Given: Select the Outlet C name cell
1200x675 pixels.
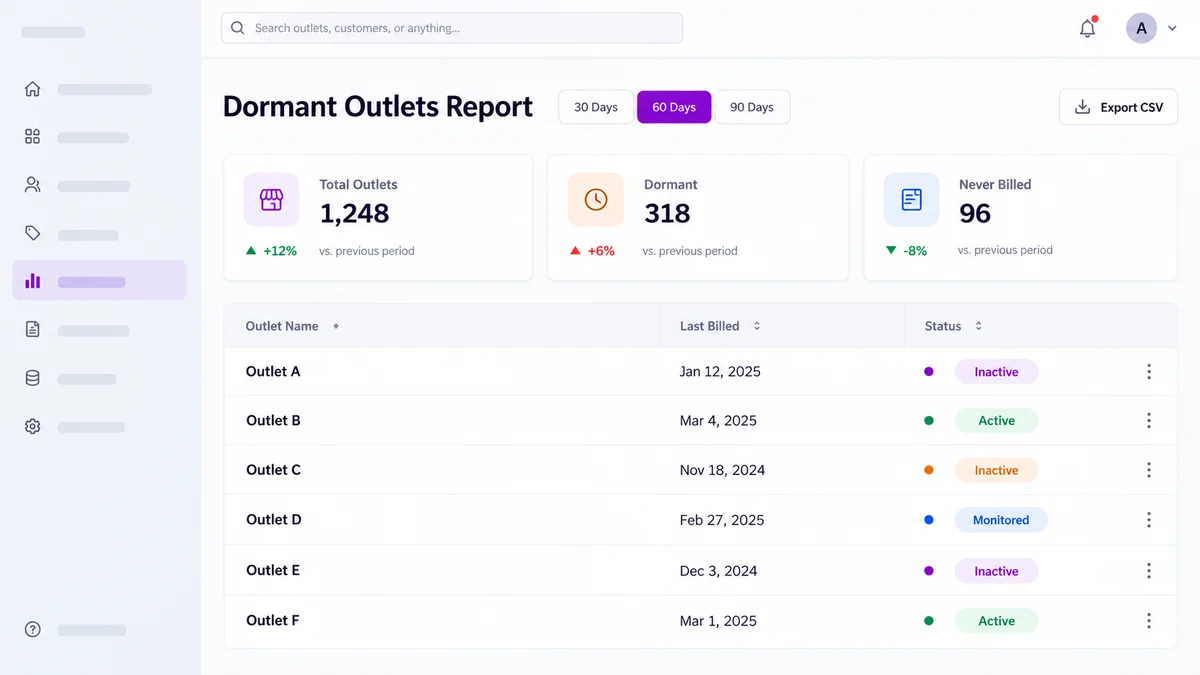Looking at the screenshot, I should [x=273, y=469].
